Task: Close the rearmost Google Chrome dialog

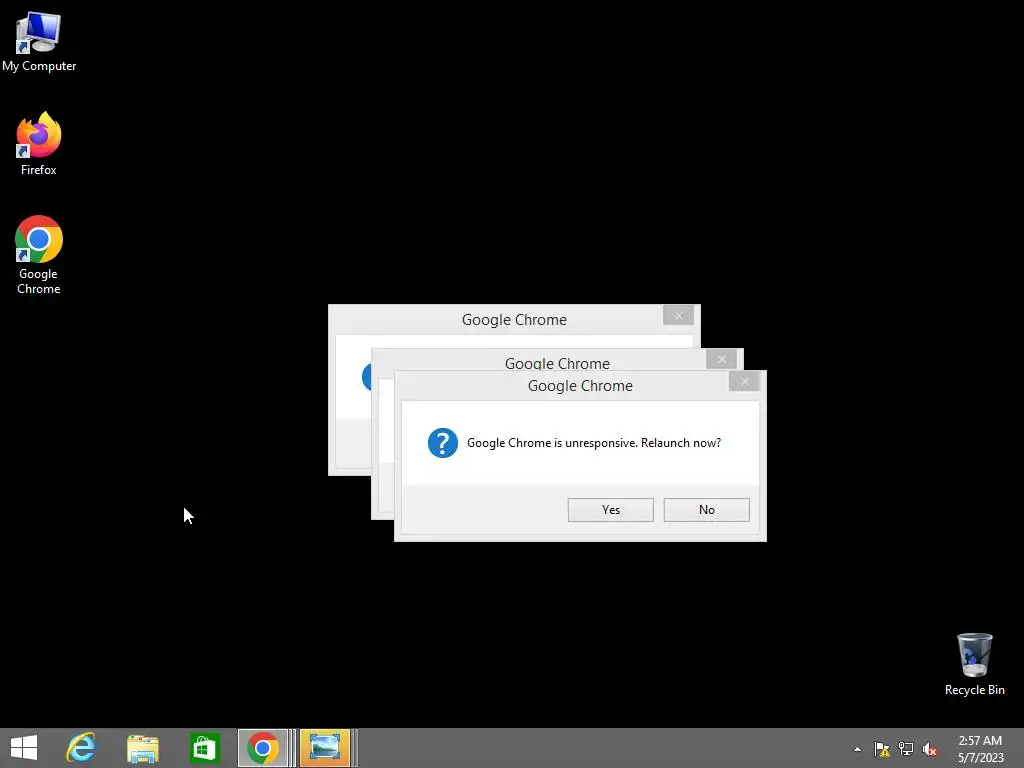Action: pyautogui.click(x=679, y=315)
